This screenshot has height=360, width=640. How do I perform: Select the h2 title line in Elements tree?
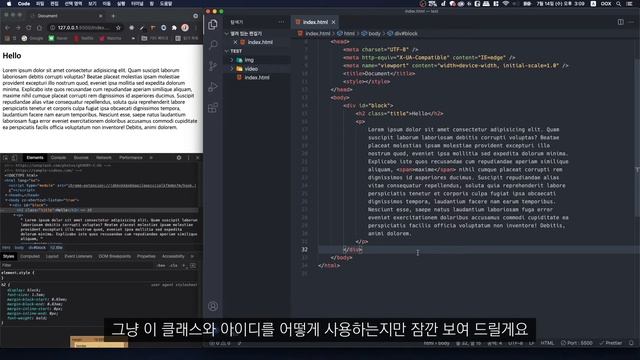100,210
